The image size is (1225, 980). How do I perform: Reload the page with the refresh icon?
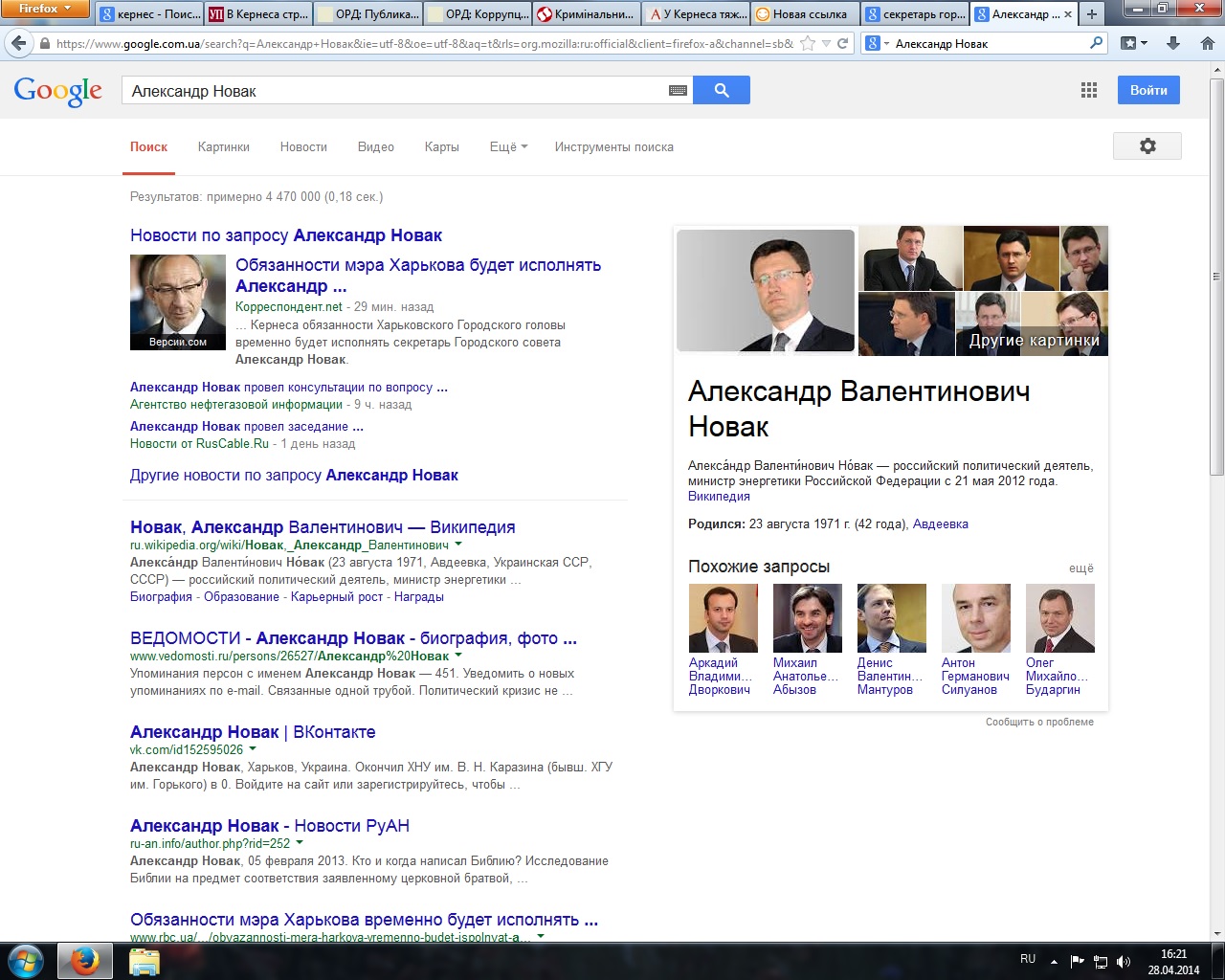tap(843, 43)
